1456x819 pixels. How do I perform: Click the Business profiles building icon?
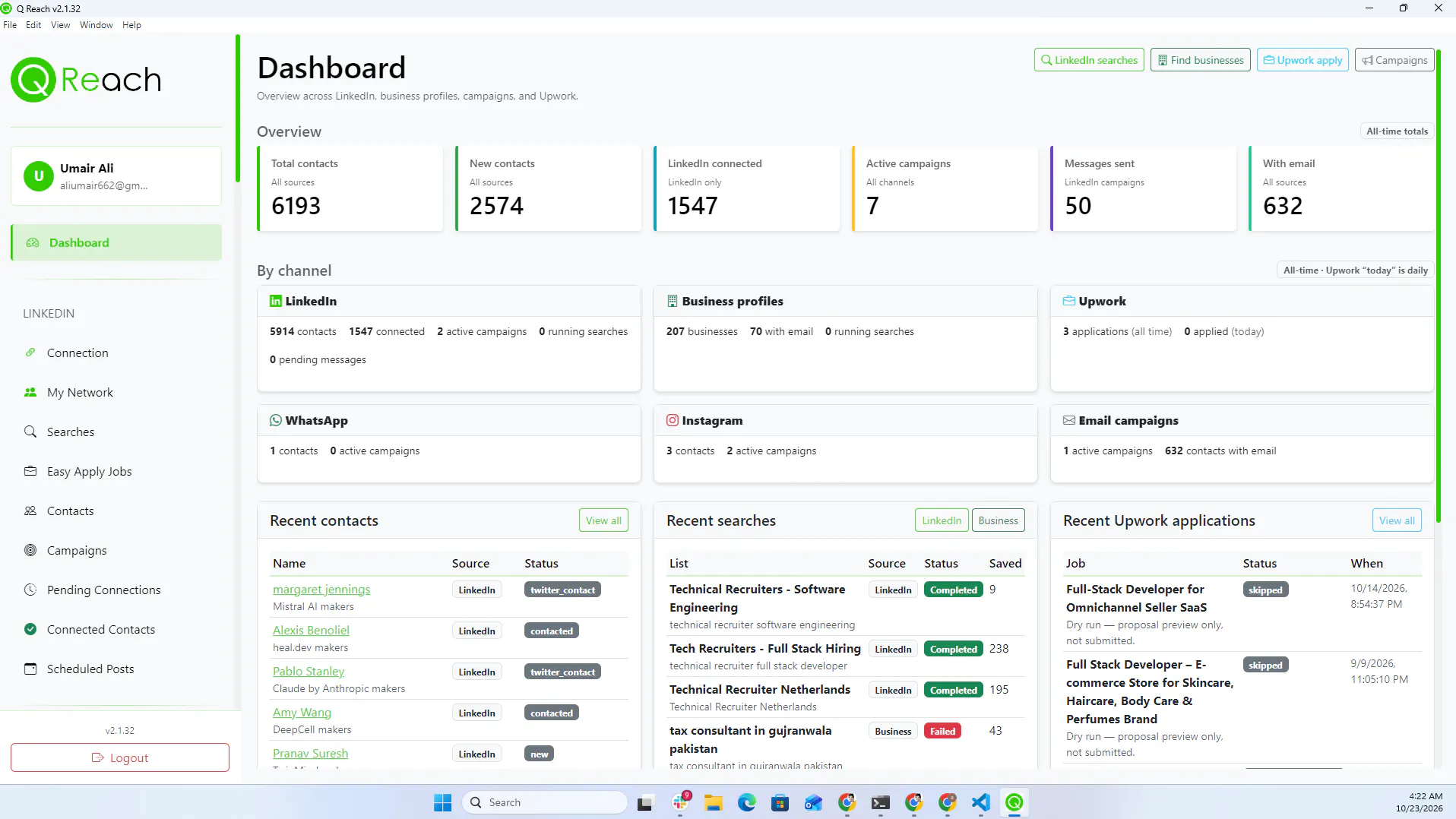673,301
